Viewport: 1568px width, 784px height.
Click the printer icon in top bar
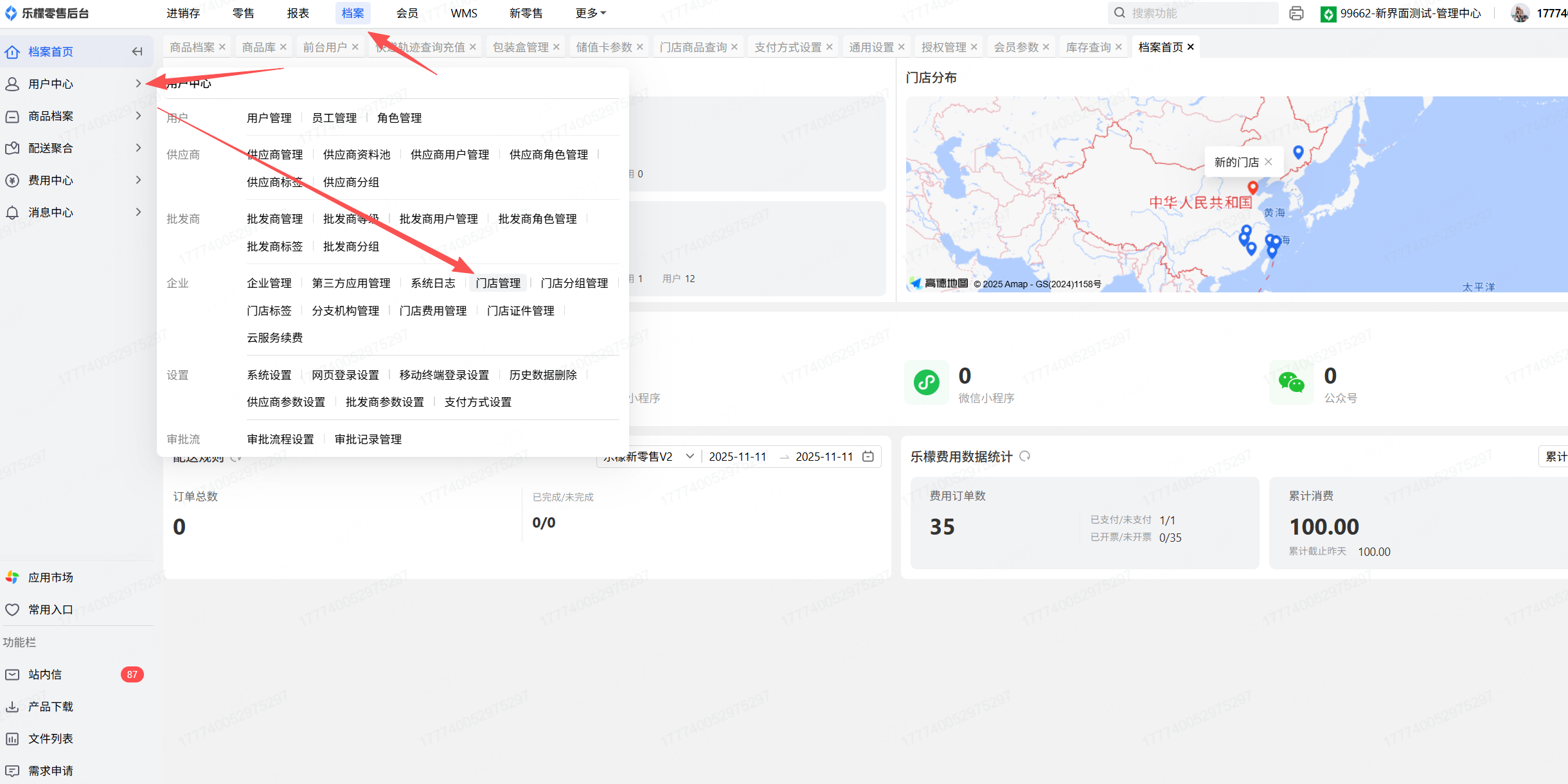(1296, 13)
